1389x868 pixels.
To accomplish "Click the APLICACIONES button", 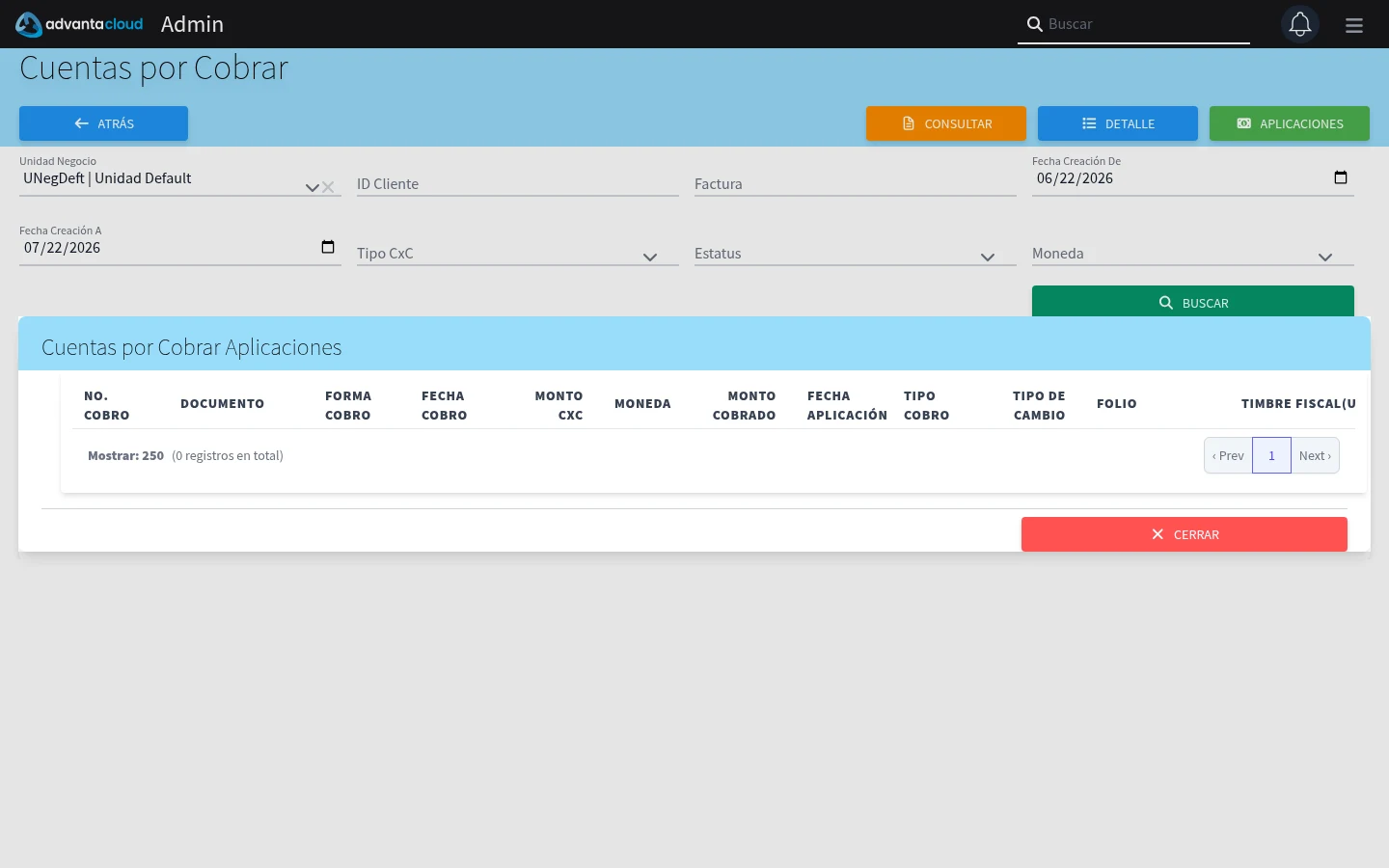I will (x=1290, y=123).
